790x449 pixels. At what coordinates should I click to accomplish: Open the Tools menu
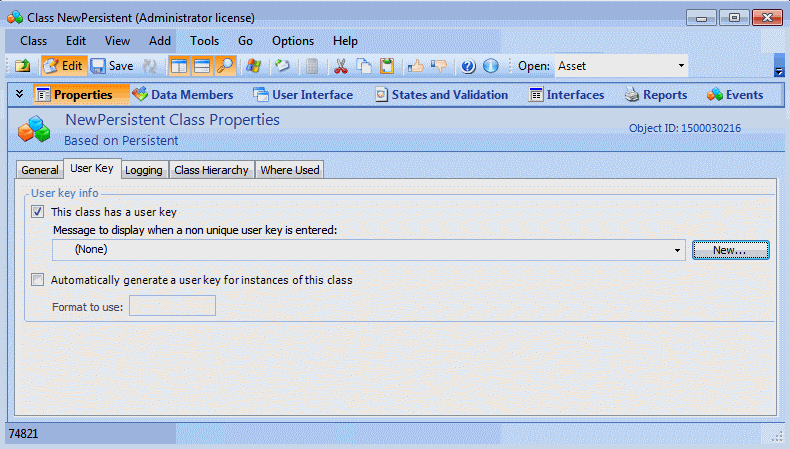(204, 41)
